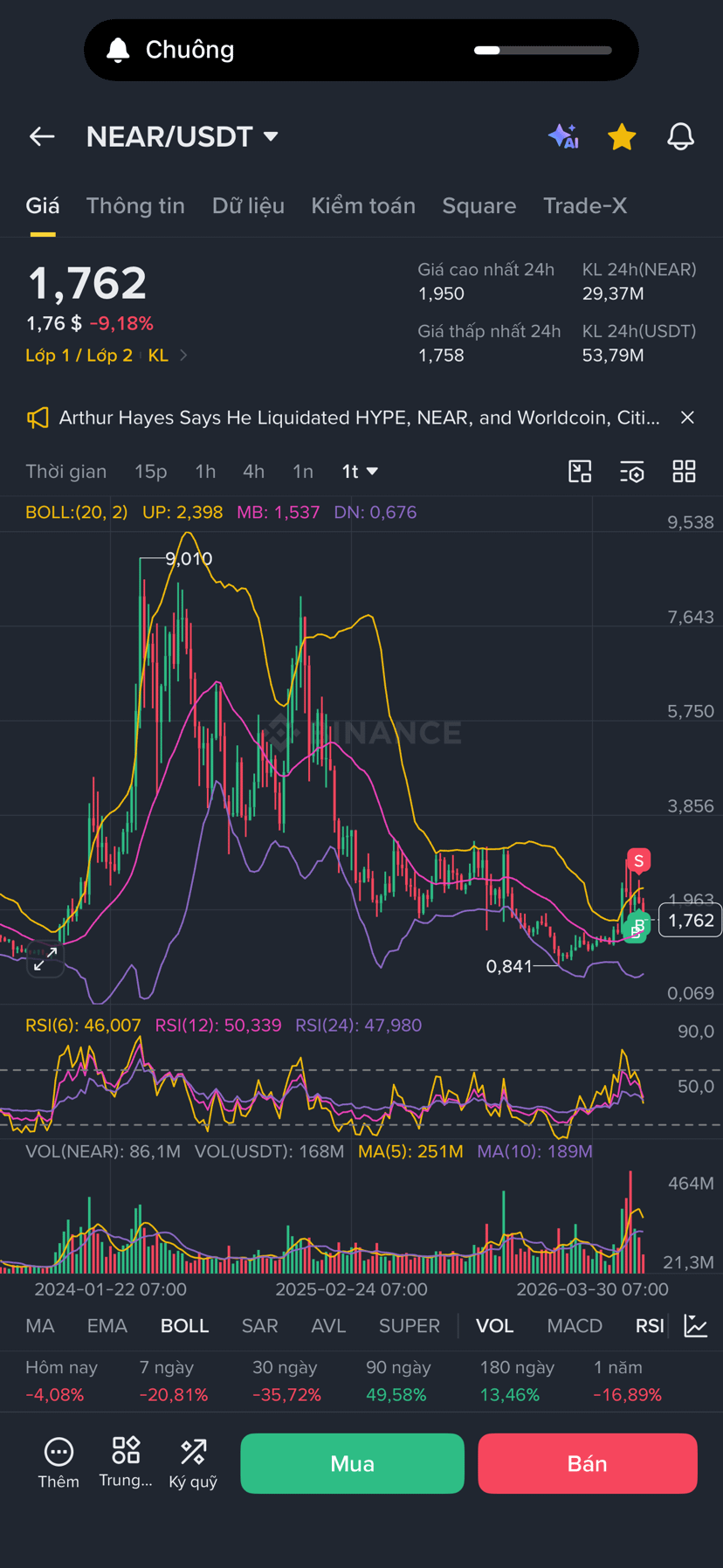
Task: Tap the 1,762 current price tag
Action: pos(690,921)
